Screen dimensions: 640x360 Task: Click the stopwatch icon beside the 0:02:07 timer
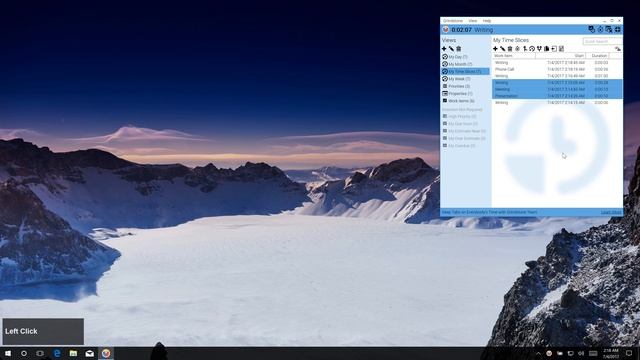tap(446, 29)
